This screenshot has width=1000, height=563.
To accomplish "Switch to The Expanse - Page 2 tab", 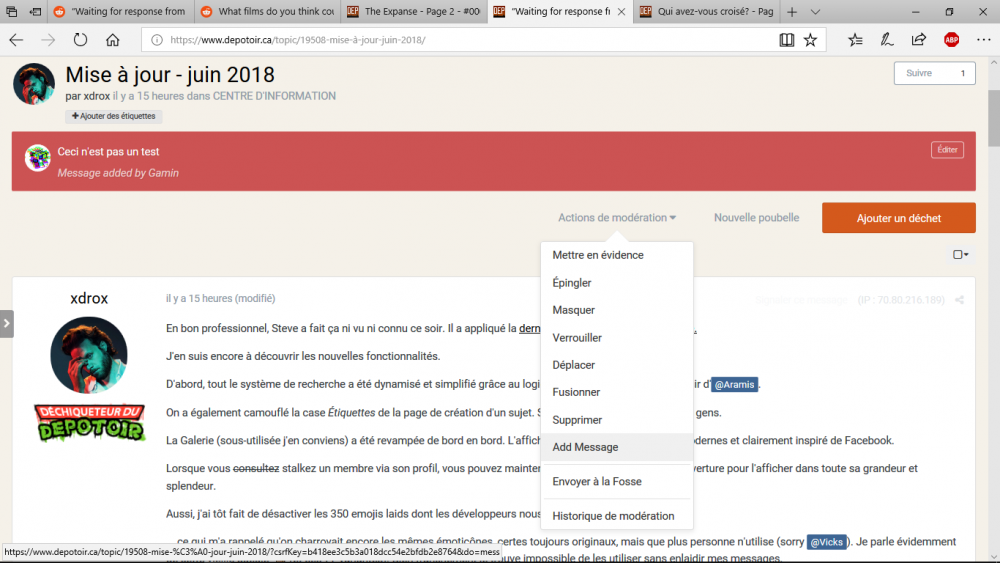I will point(414,12).
